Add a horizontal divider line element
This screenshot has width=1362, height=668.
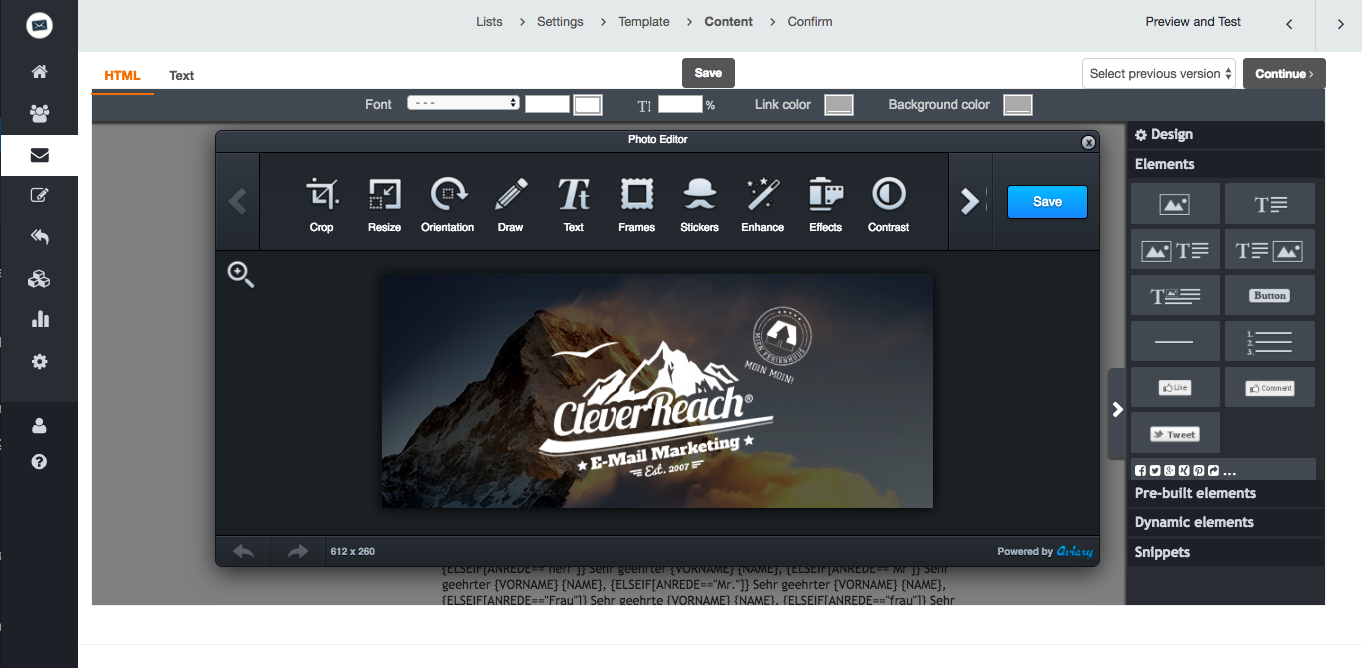click(x=1175, y=341)
